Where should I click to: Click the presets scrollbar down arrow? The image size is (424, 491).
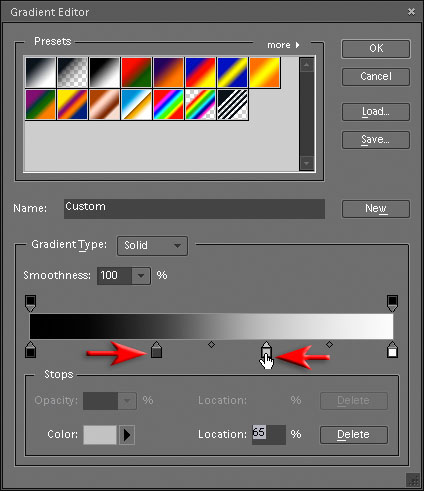tap(307, 163)
